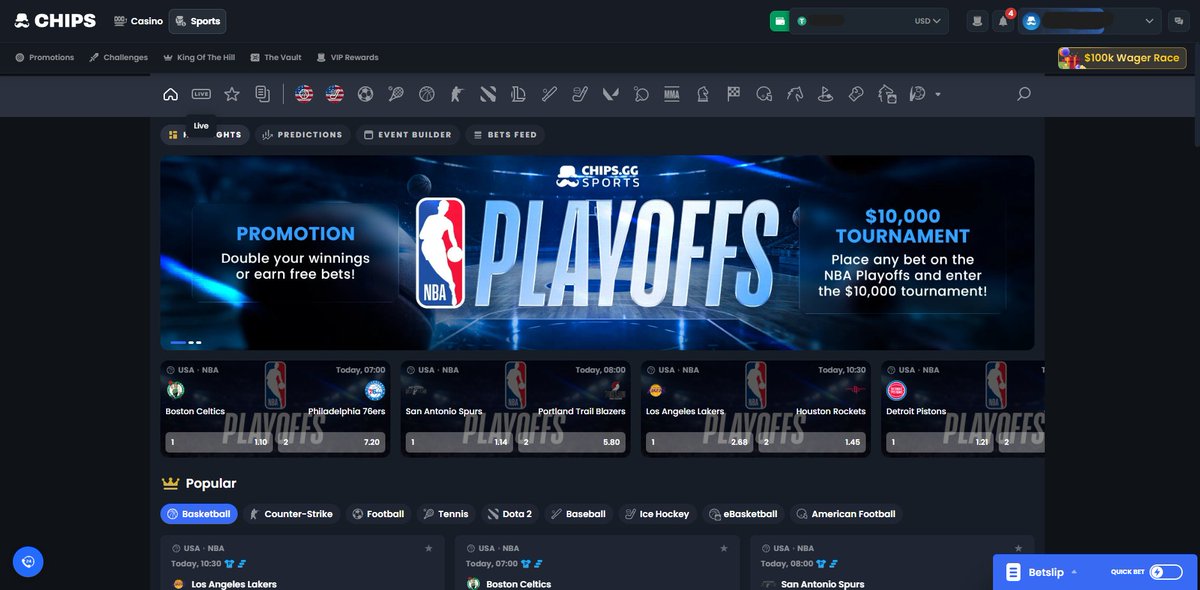Expand more sports dropdown arrow

point(937,94)
